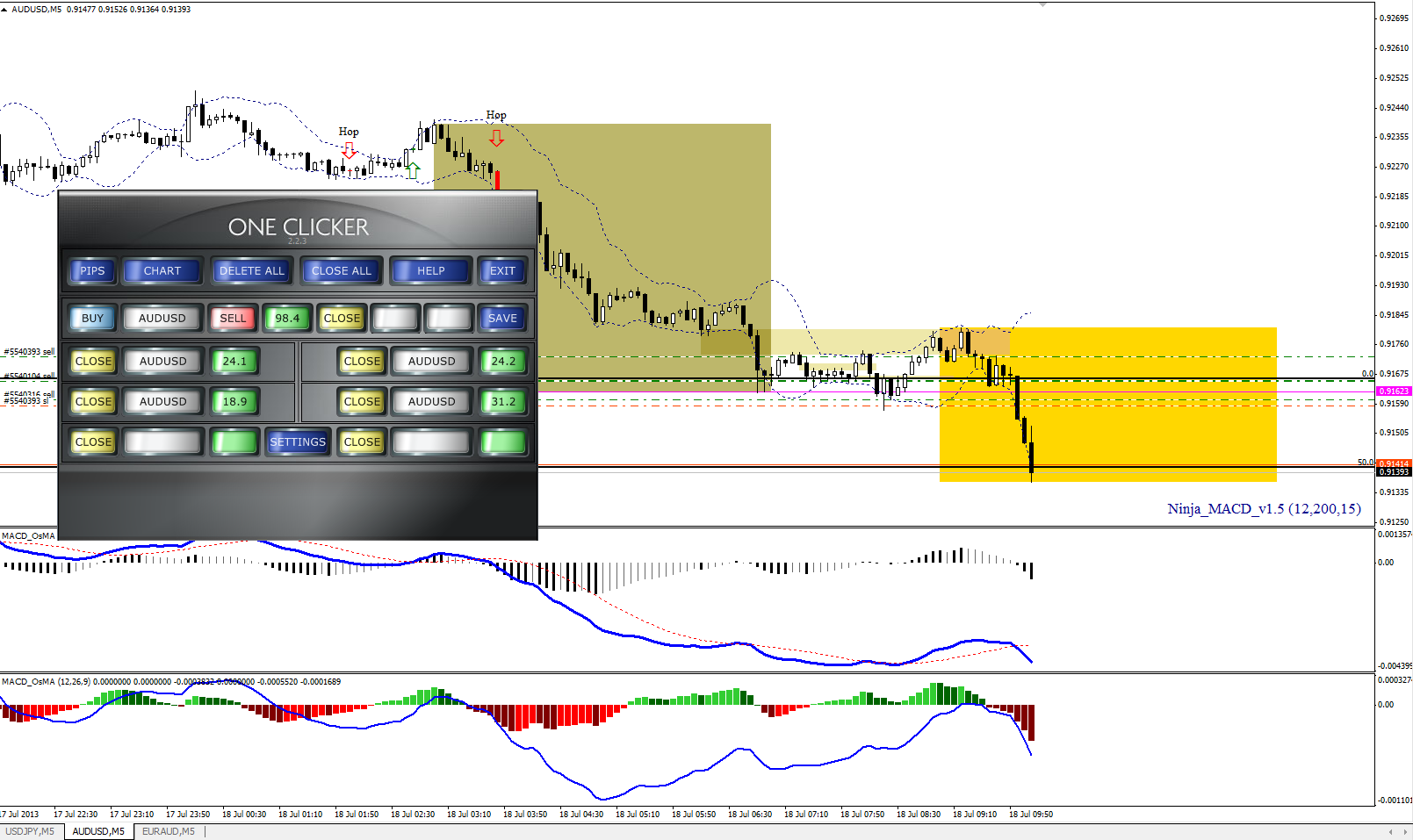Click DELETE ALL in the One Clicker panel
This screenshot has height=840, width=1413.
tap(252, 271)
